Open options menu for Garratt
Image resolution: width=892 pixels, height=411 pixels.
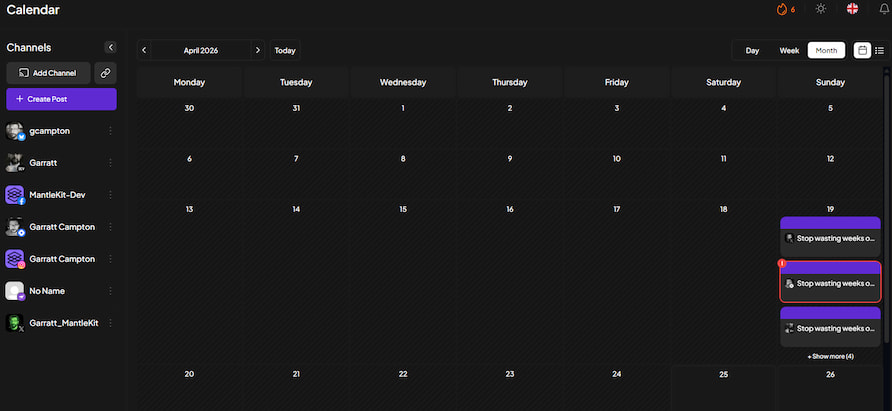point(110,163)
